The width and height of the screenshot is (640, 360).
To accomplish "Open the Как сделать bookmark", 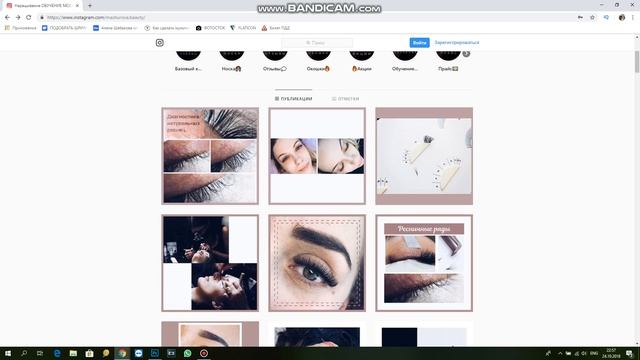I will pyautogui.click(x=167, y=28).
